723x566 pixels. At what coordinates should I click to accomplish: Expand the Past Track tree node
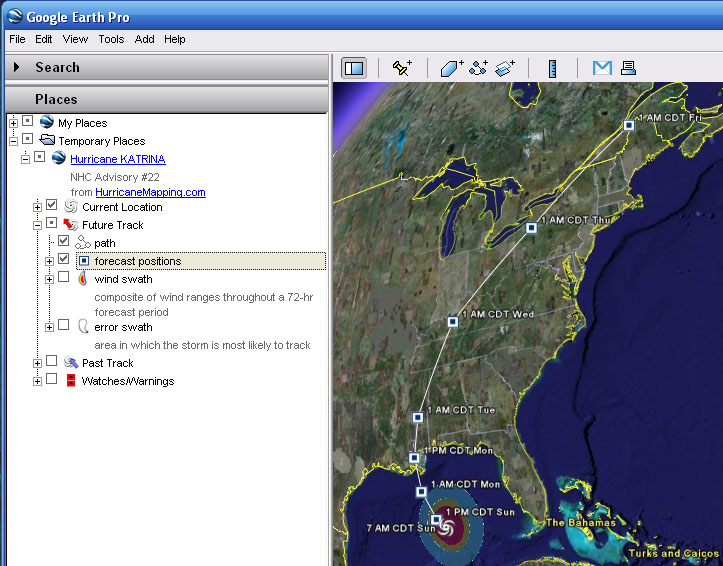click(x=37, y=364)
